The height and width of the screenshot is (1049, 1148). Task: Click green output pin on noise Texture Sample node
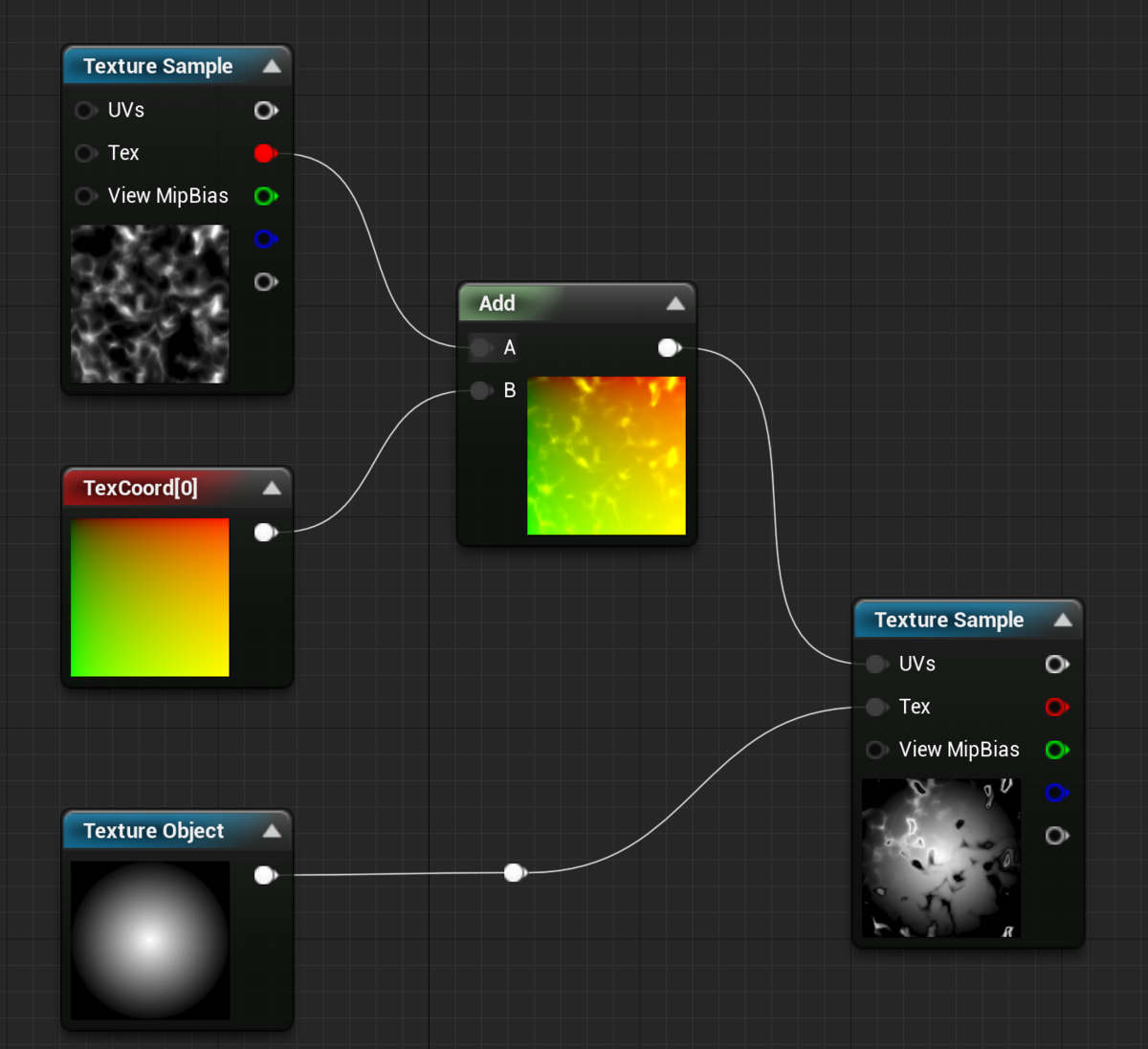(266, 196)
